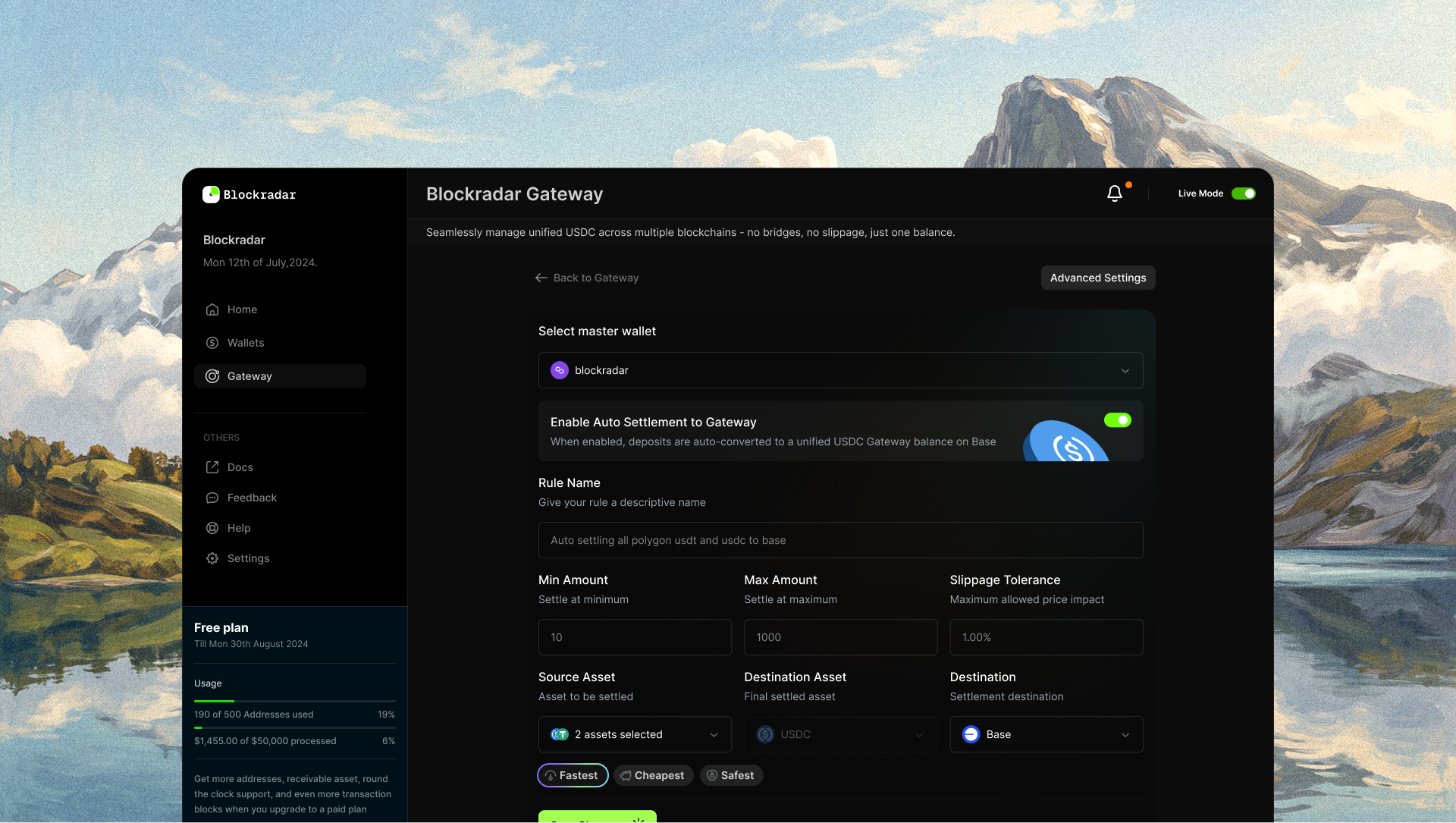Click the Rule Name input field
The height and width of the screenshot is (823, 1456).
point(840,540)
